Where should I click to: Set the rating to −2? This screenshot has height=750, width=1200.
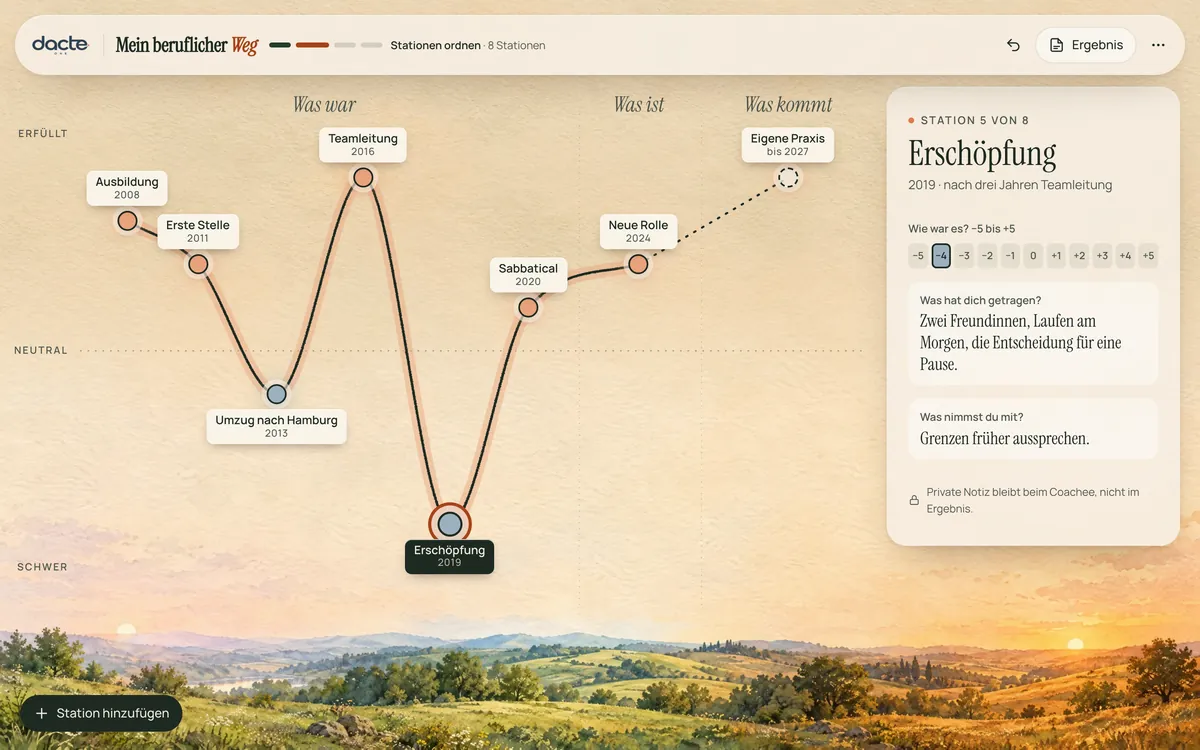(x=987, y=256)
